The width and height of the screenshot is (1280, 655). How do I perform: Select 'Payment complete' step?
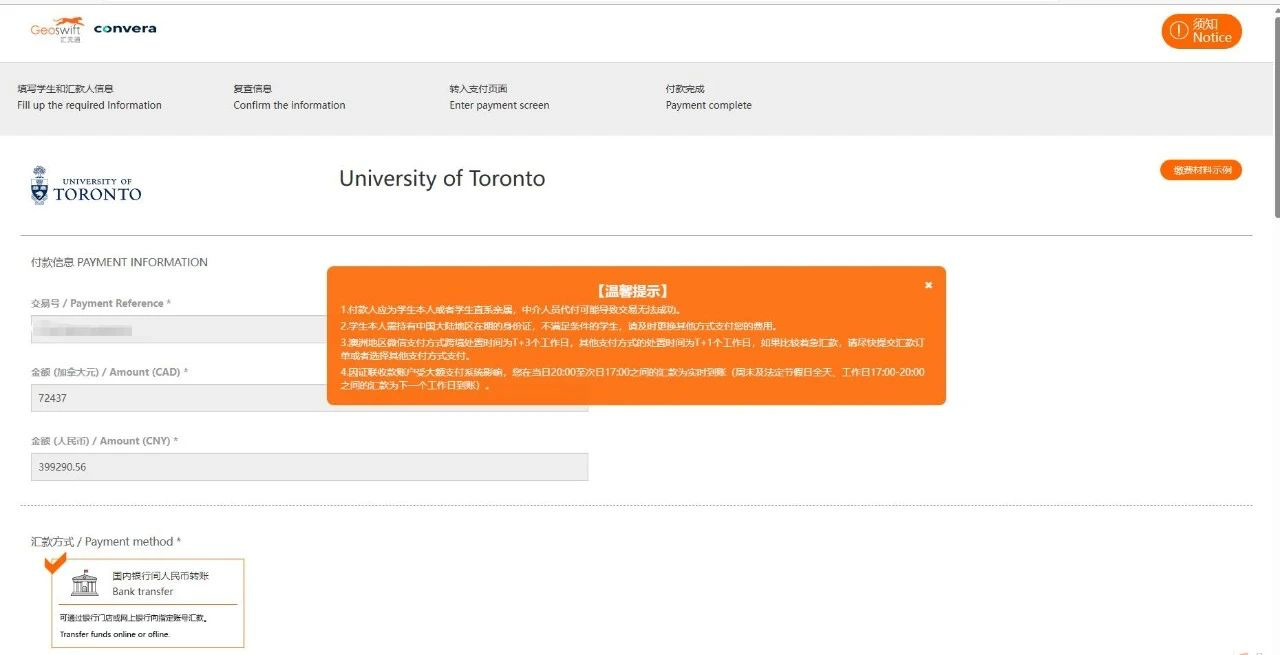coord(708,97)
